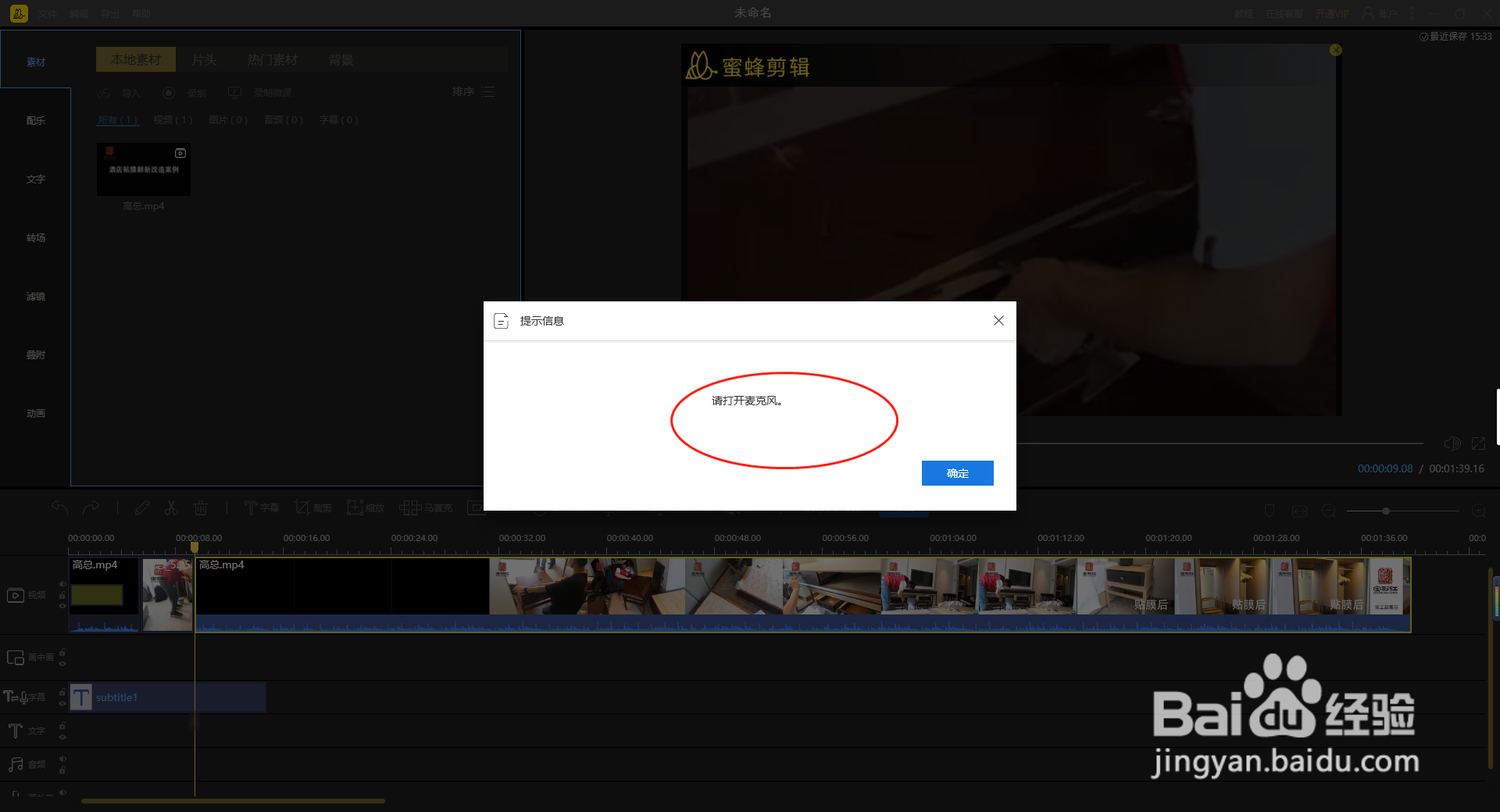Switch to 本地素材 tab
The height and width of the screenshot is (812, 1500).
(x=136, y=60)
